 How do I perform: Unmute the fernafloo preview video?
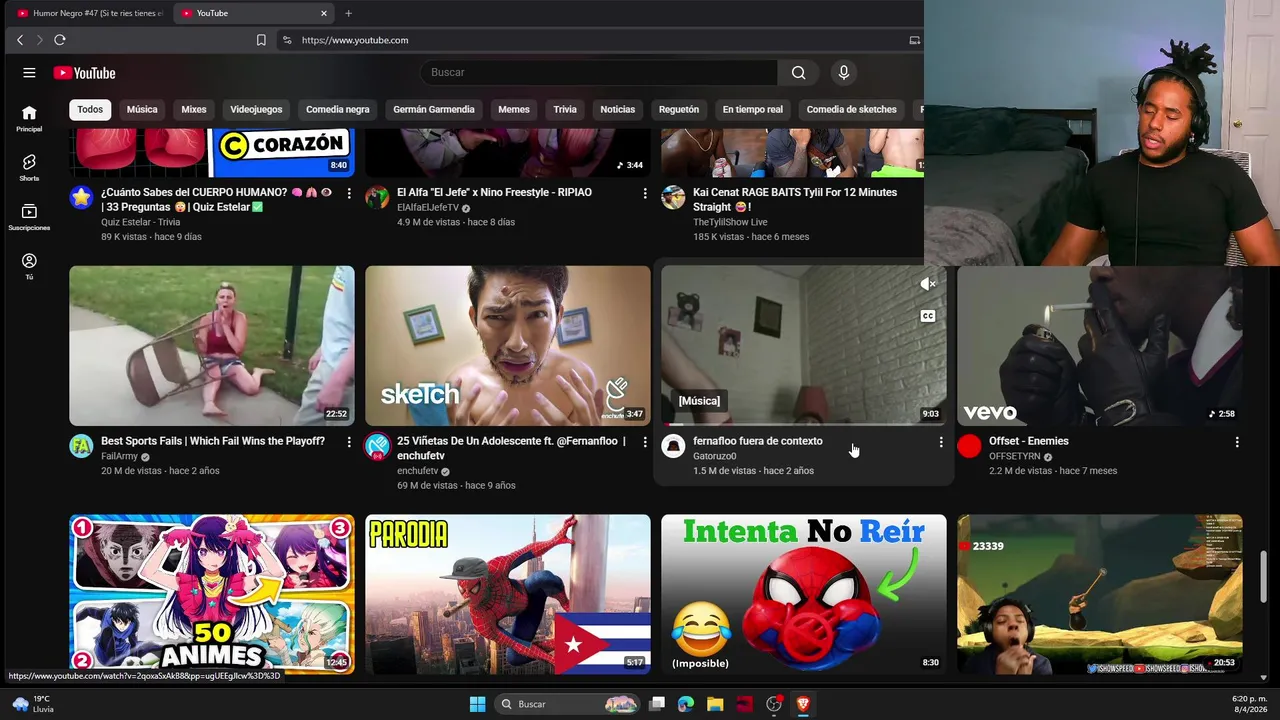tap(927, 284)
